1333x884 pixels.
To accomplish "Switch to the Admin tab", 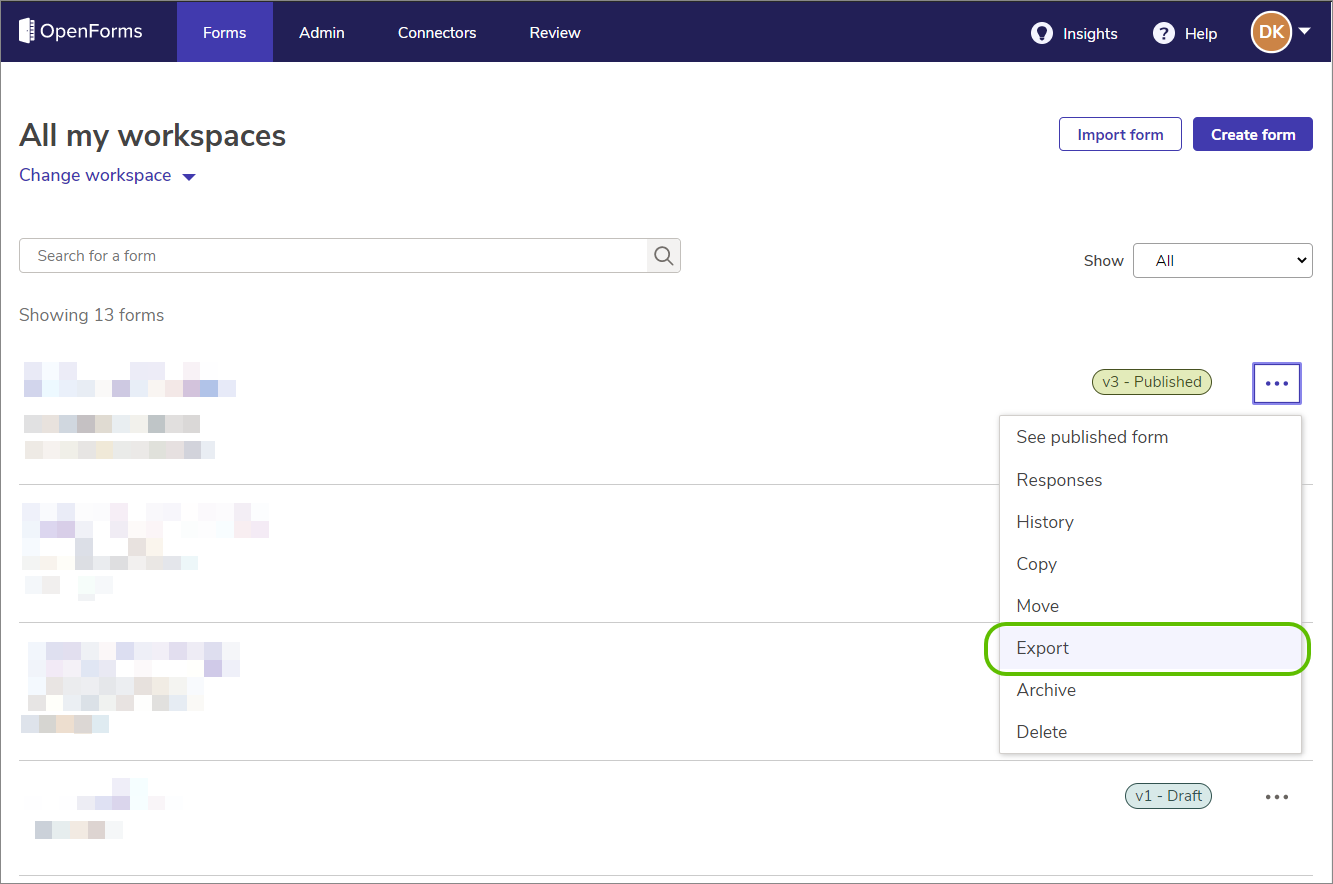I will [x=321, y=32].
